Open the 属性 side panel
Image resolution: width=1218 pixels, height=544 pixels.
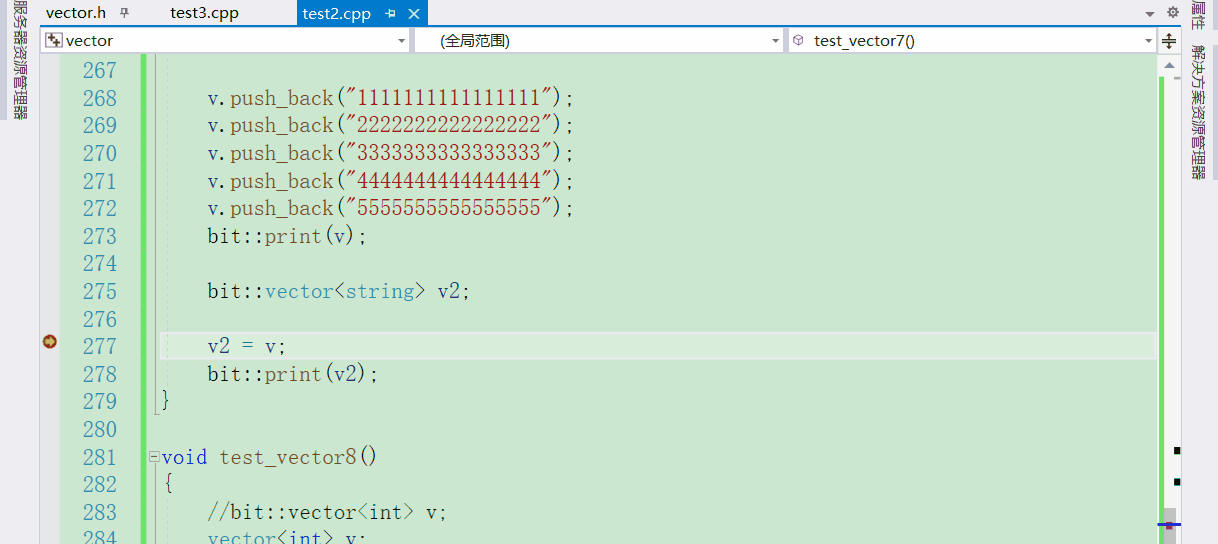[x=1198, y=16]
